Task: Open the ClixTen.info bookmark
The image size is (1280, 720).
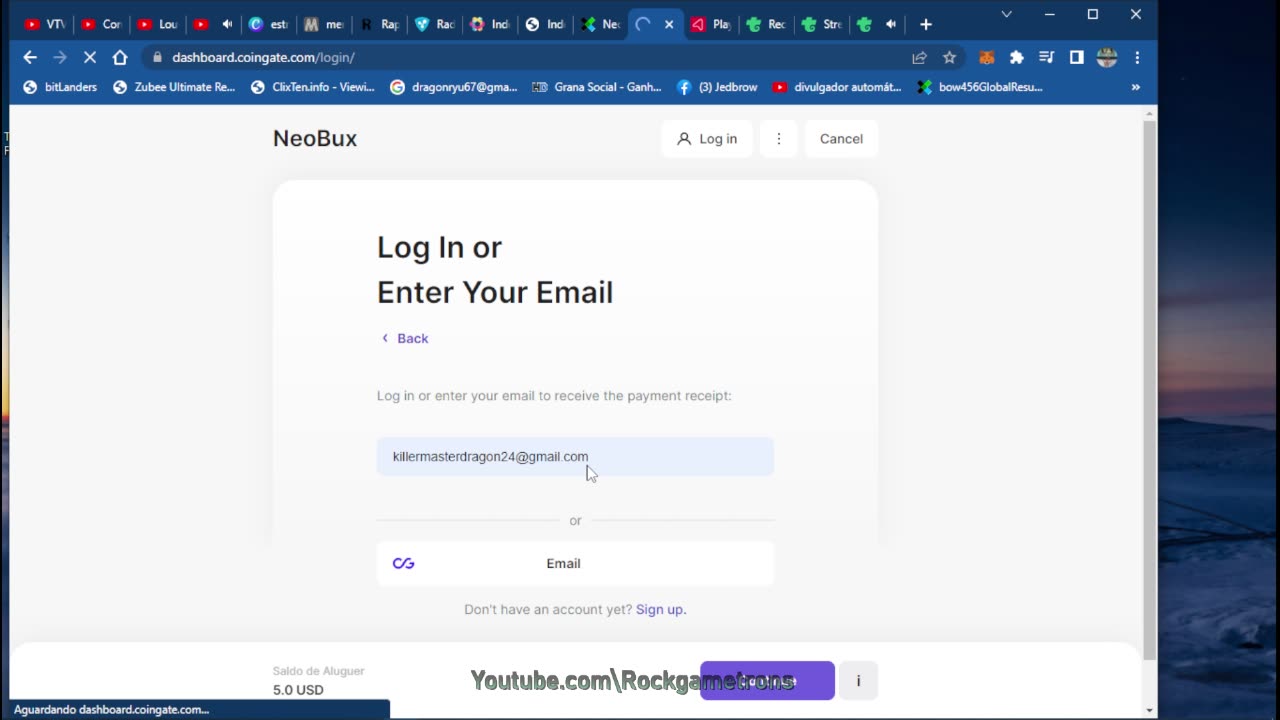Action: coord(312,87)
